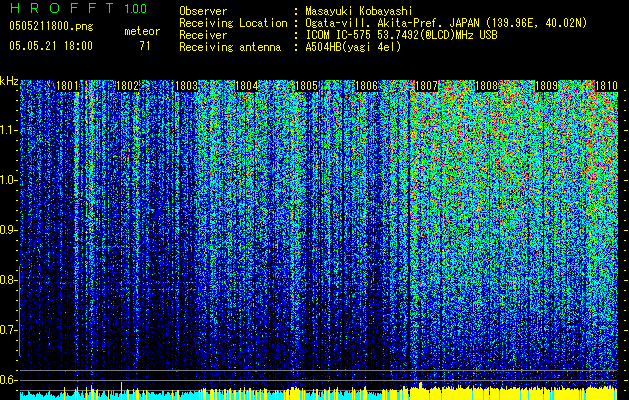
Task: Click the 1806 time marker
Action: click(367, 86)
